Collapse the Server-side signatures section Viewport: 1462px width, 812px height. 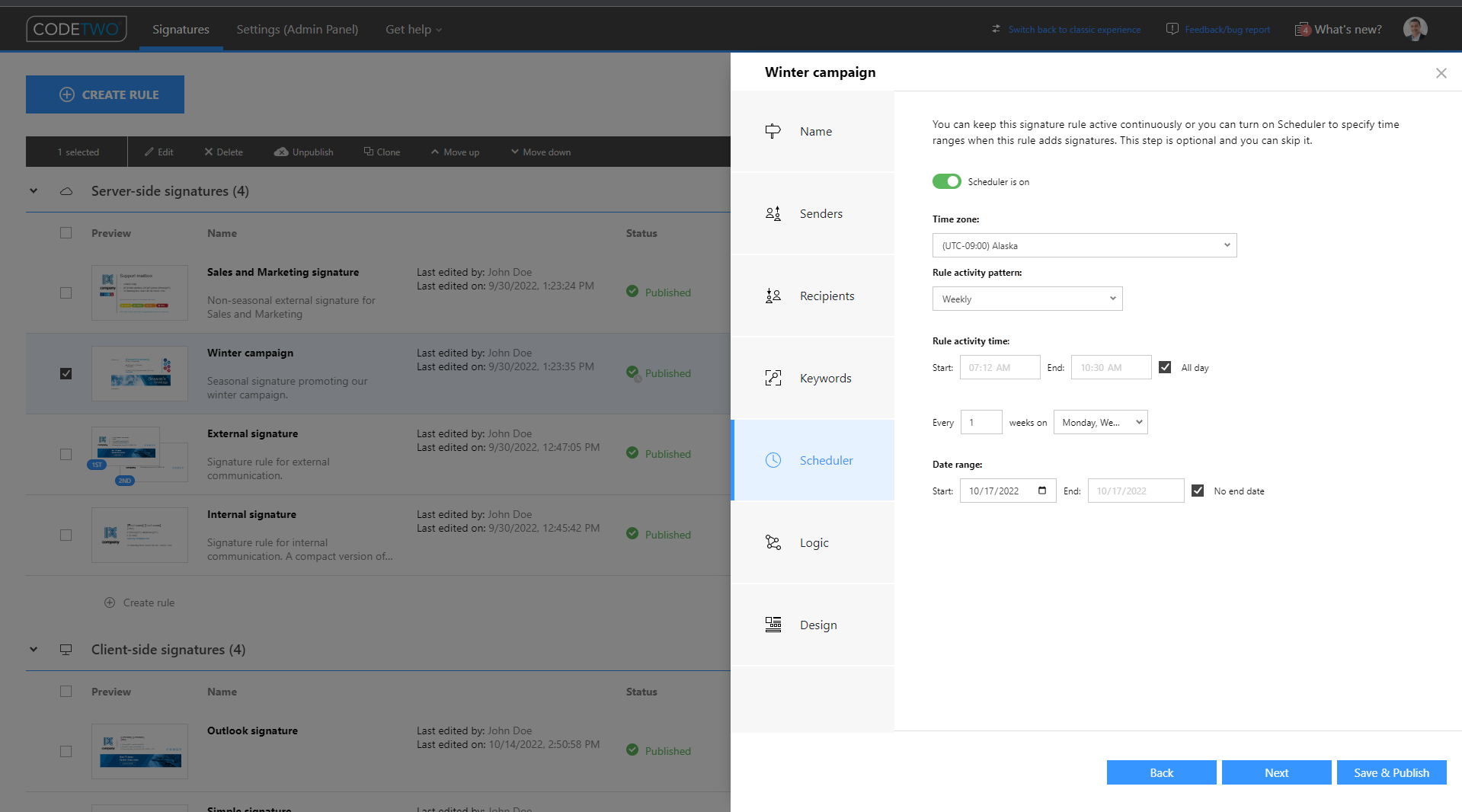coord(33,190)
